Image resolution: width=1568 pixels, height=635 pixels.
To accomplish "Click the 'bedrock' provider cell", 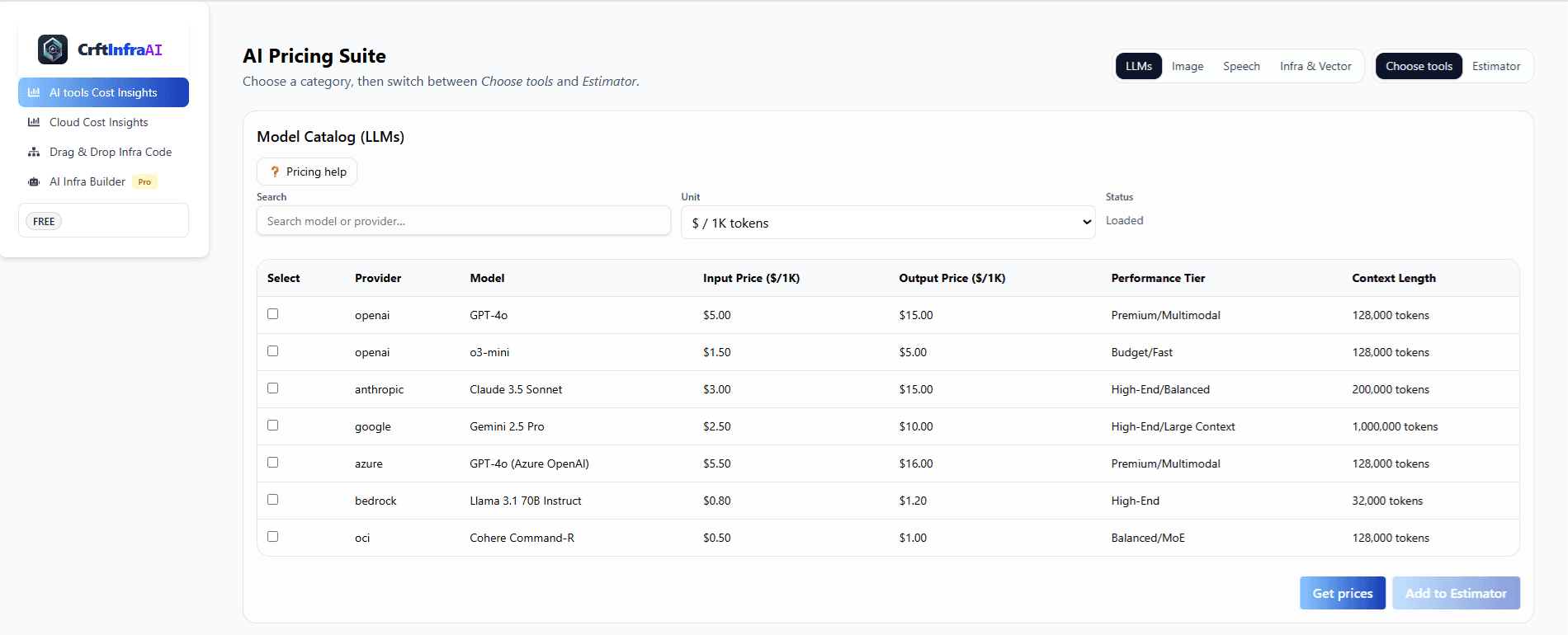I will (375, 501).
